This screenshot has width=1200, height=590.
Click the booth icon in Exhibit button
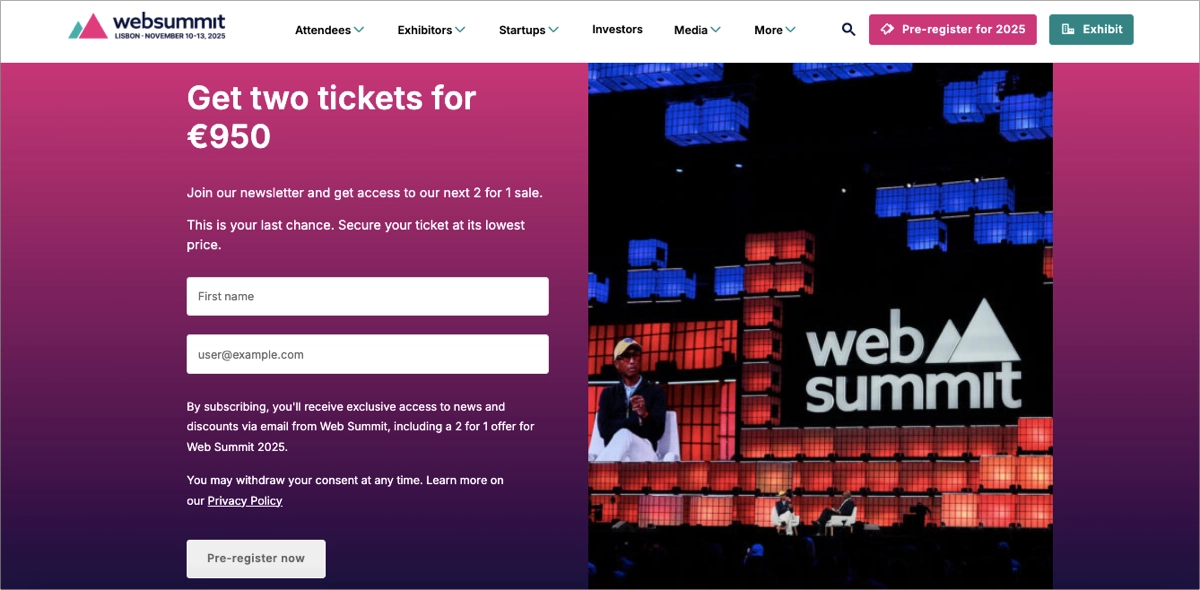click(x=1068, y=29)
